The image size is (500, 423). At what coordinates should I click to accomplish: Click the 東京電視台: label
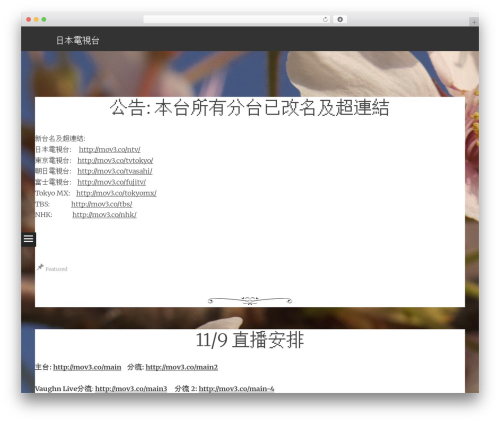tap(53, 160)
